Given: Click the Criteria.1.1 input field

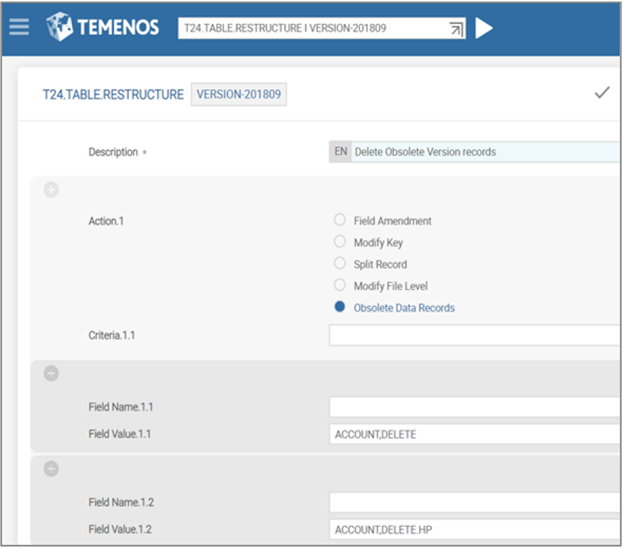Looking at the screenshot, I should coord(475,335).
